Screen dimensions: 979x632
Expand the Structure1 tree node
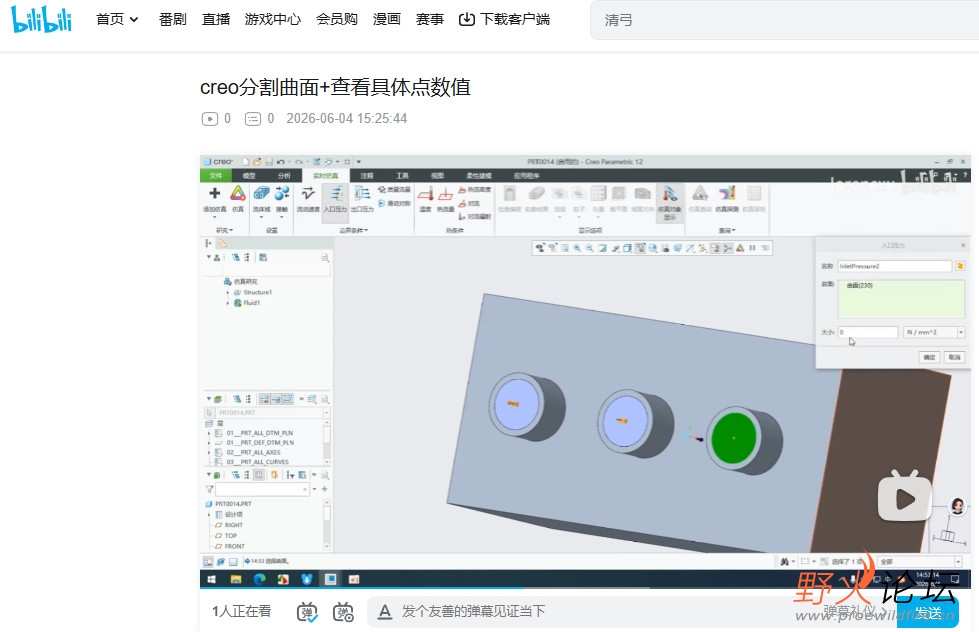pos(227,292)
